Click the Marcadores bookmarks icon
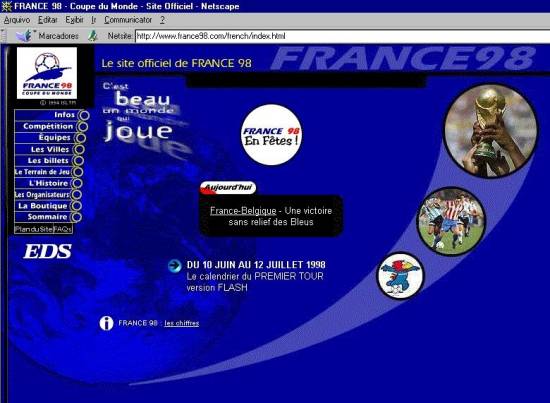The height and width of the screenshot is (403, 550). (x=24, y=36)
